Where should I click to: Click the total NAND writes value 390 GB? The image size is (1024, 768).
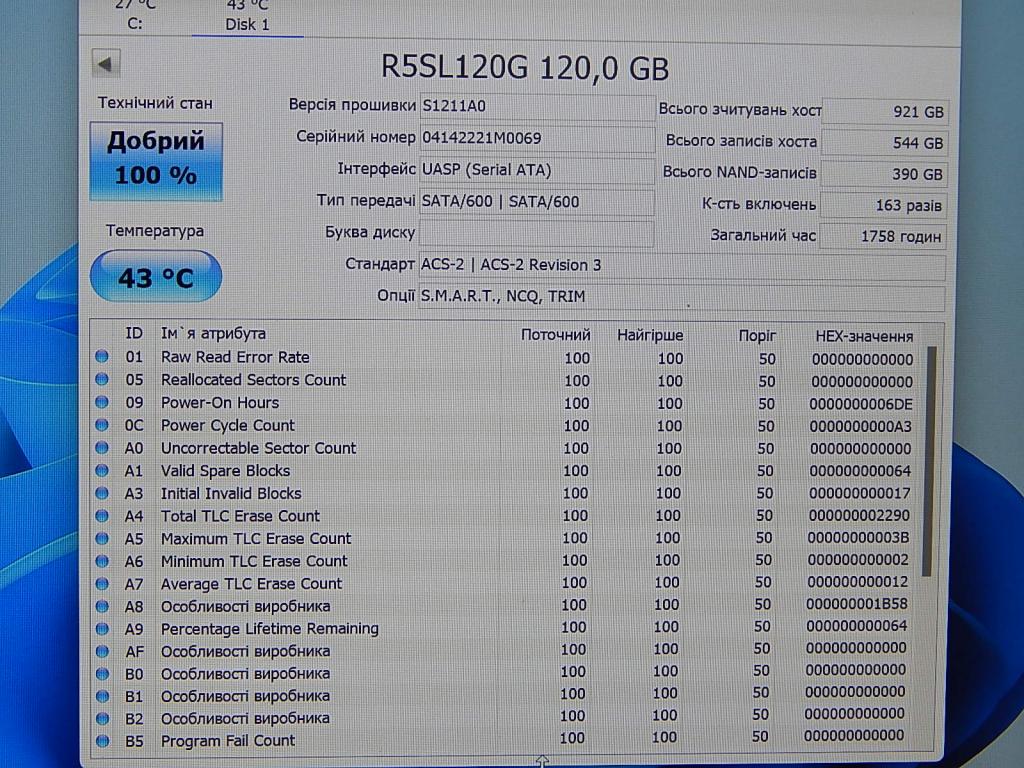click(x=884, y=174)
